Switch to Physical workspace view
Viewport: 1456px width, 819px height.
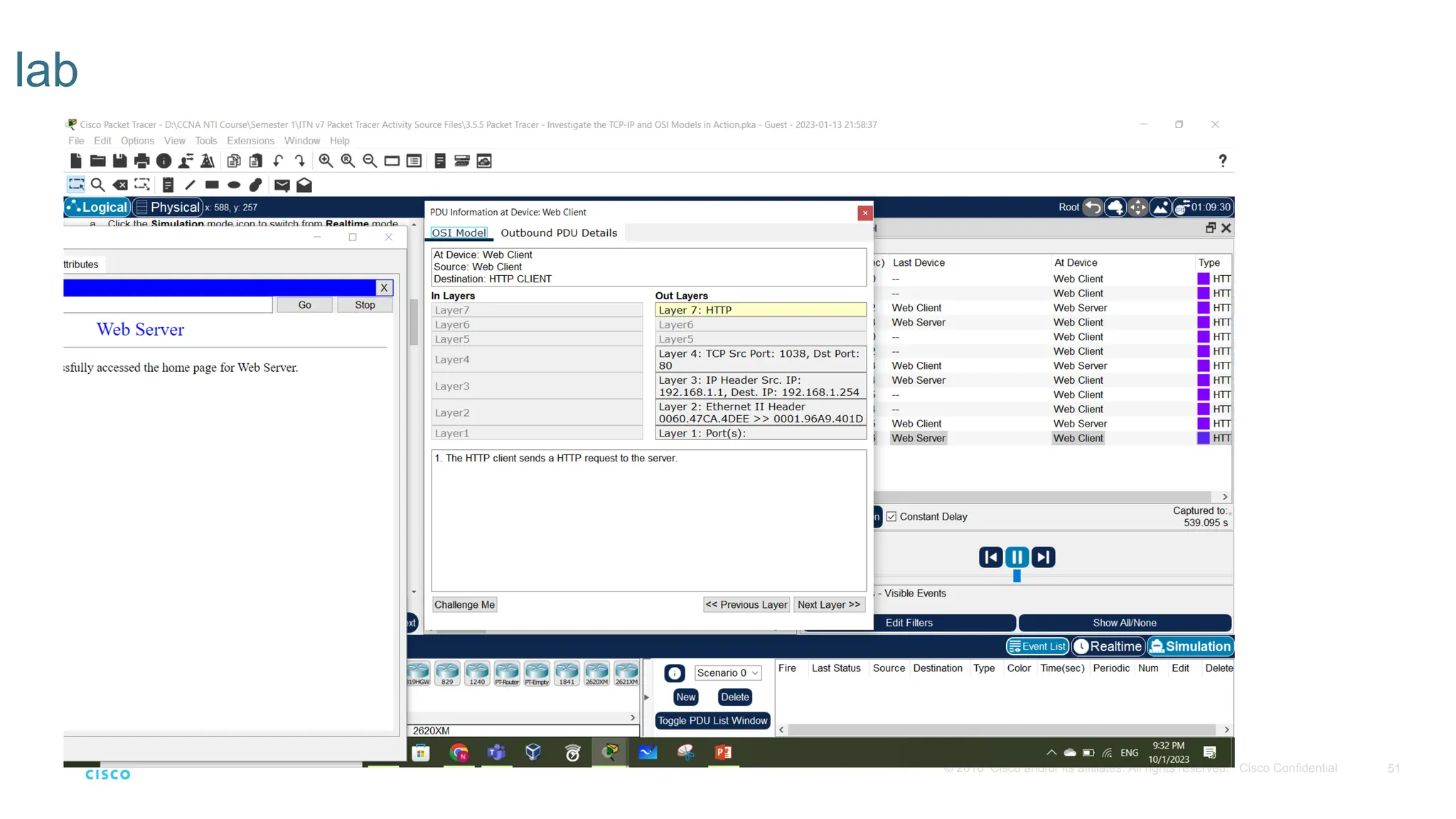tap(168, 207)
